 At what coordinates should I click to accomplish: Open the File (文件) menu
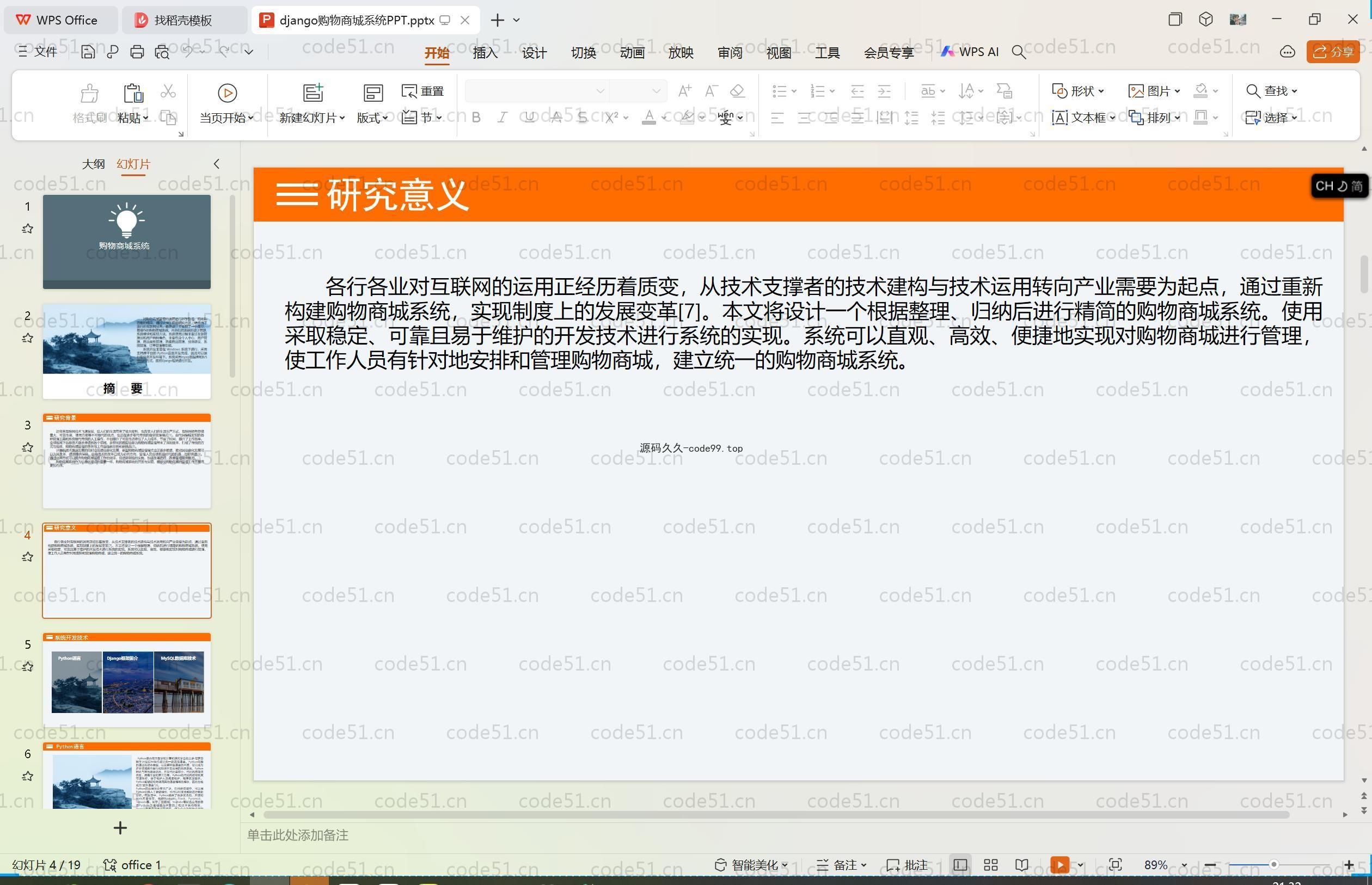38,52
